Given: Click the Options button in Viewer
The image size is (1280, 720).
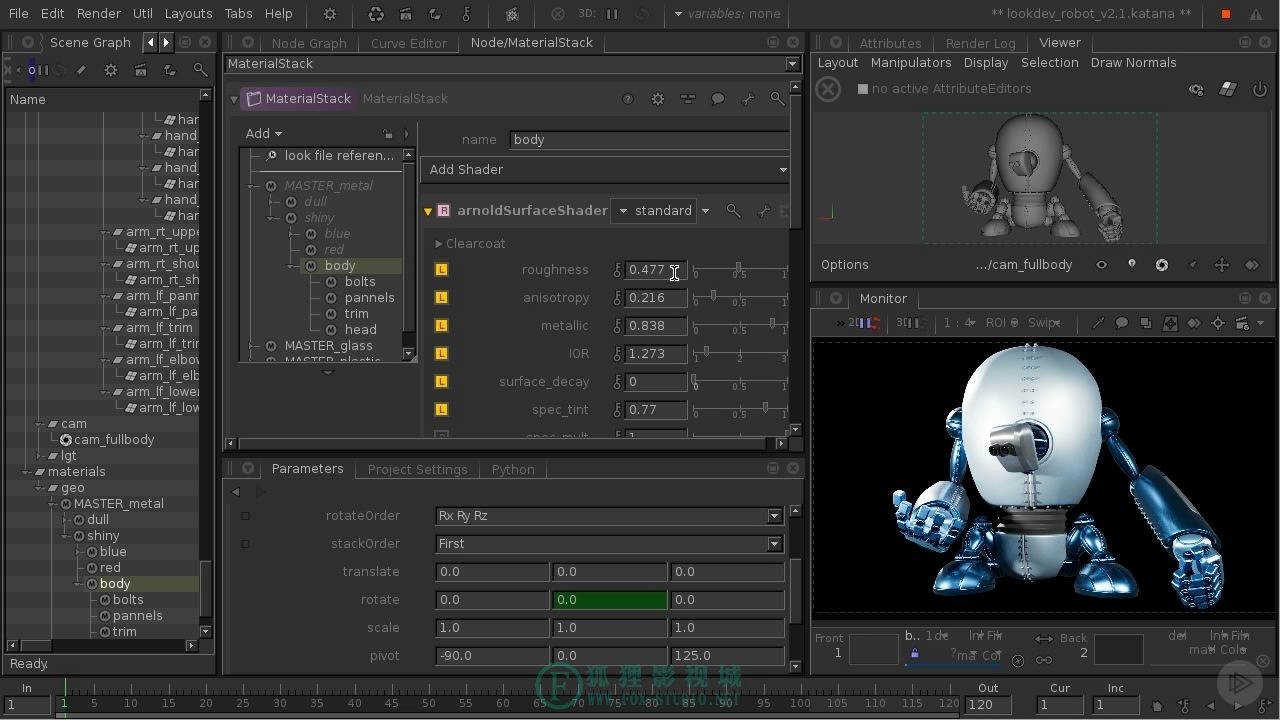Looking at the screenshot, I should pos(845,265).
